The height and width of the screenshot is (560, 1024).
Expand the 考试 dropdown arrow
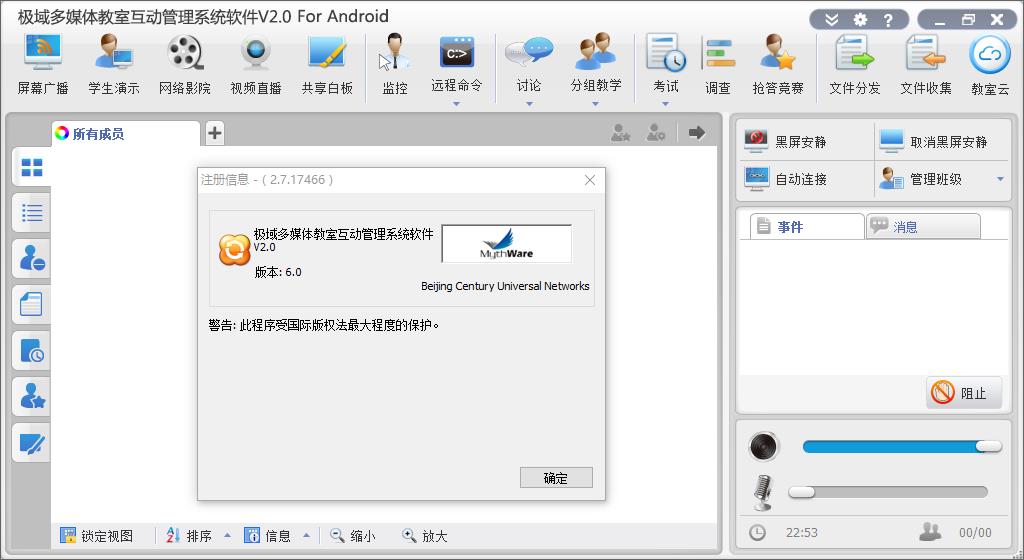click(665, 104)
